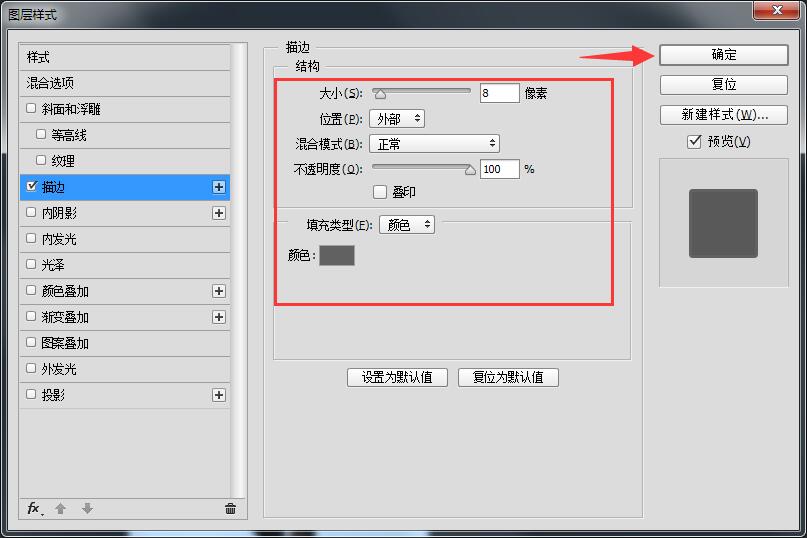Click 复位为默认值 button

(508, 377)
